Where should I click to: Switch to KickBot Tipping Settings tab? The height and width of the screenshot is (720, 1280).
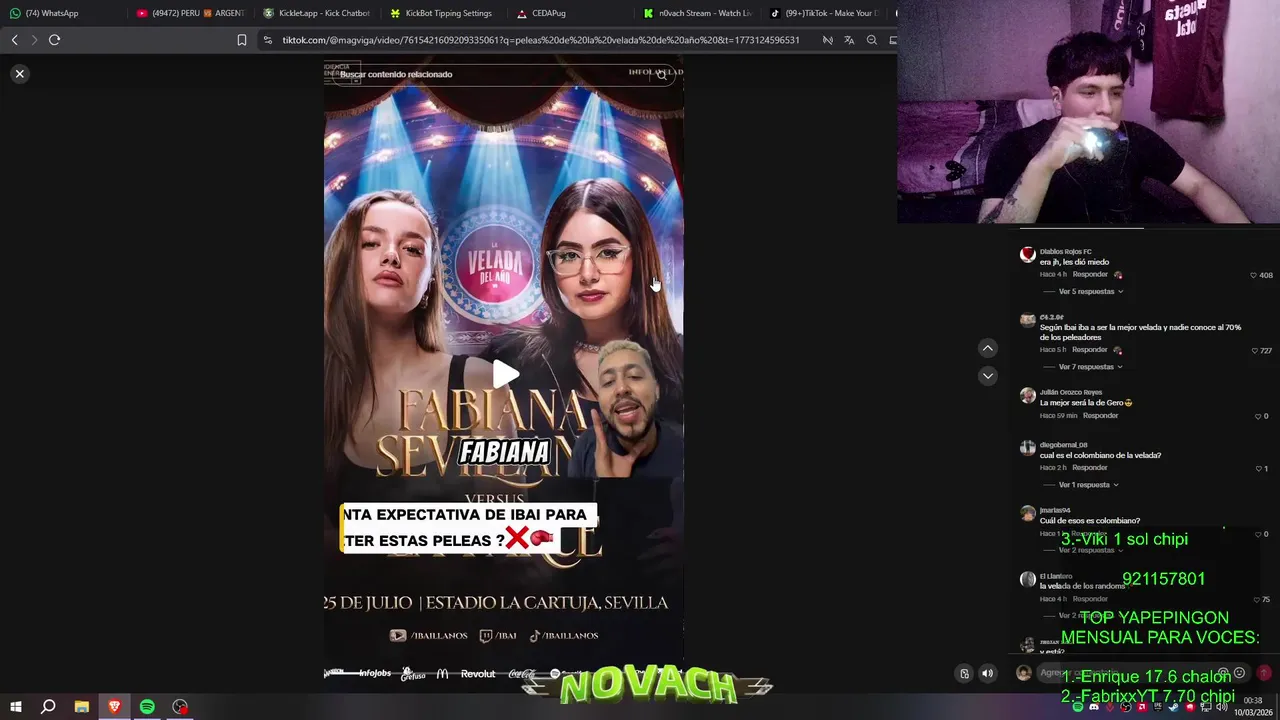click(x=442, y=13)
